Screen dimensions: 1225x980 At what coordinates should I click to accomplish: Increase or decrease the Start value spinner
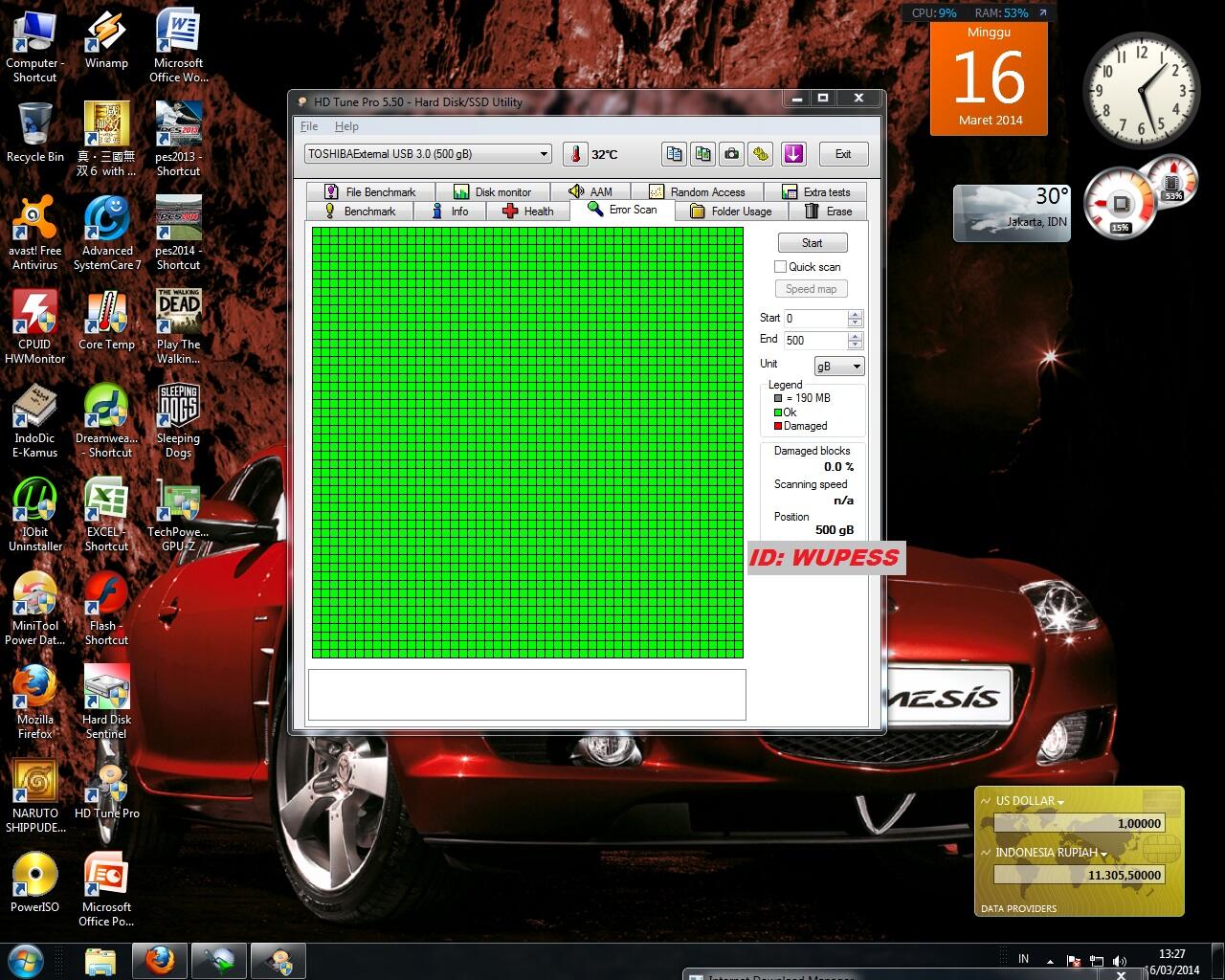(x=856, y=318)
